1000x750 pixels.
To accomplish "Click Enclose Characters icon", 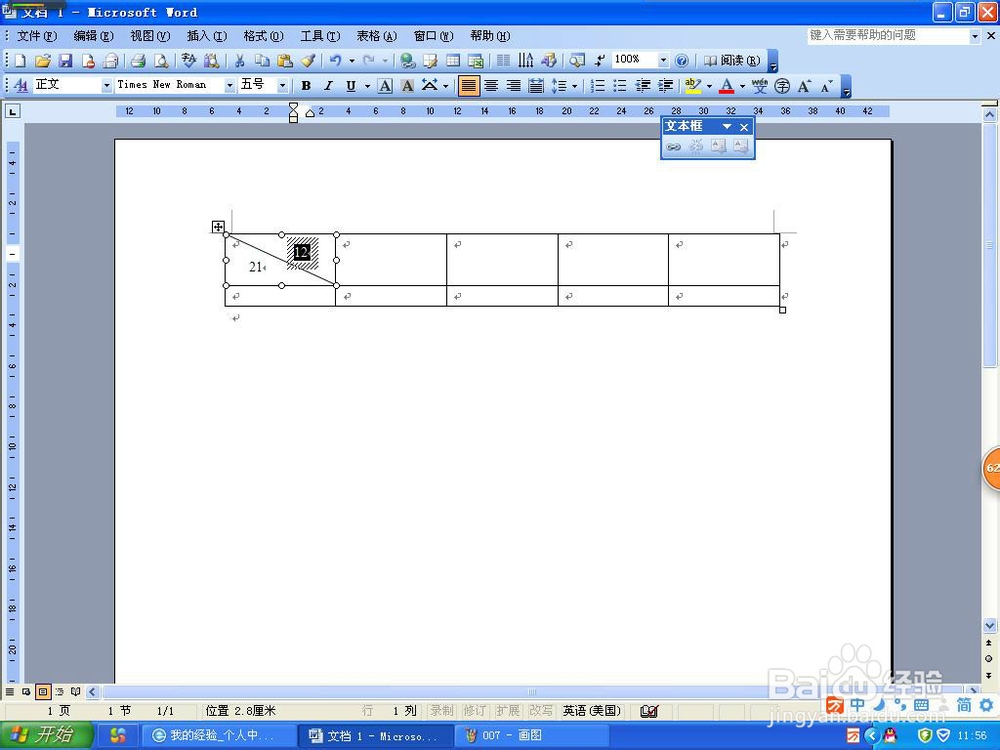I will click(782, 85).
